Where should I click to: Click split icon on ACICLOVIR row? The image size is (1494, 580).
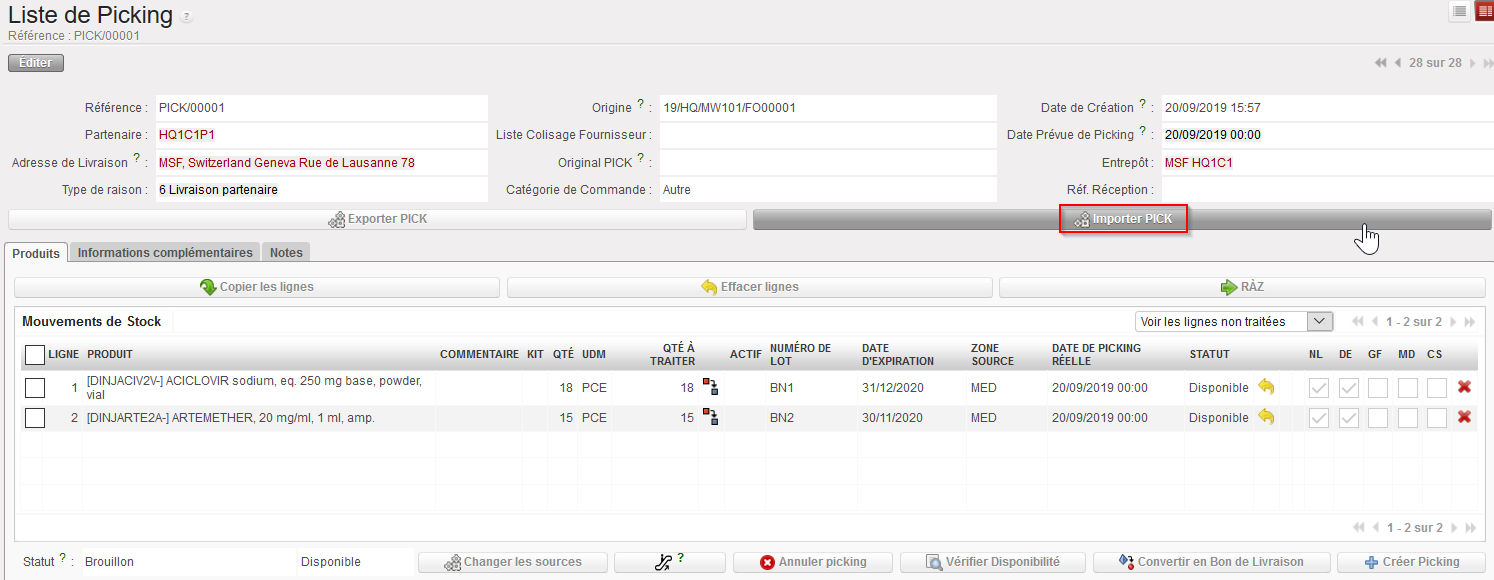[x=710, y=388]
